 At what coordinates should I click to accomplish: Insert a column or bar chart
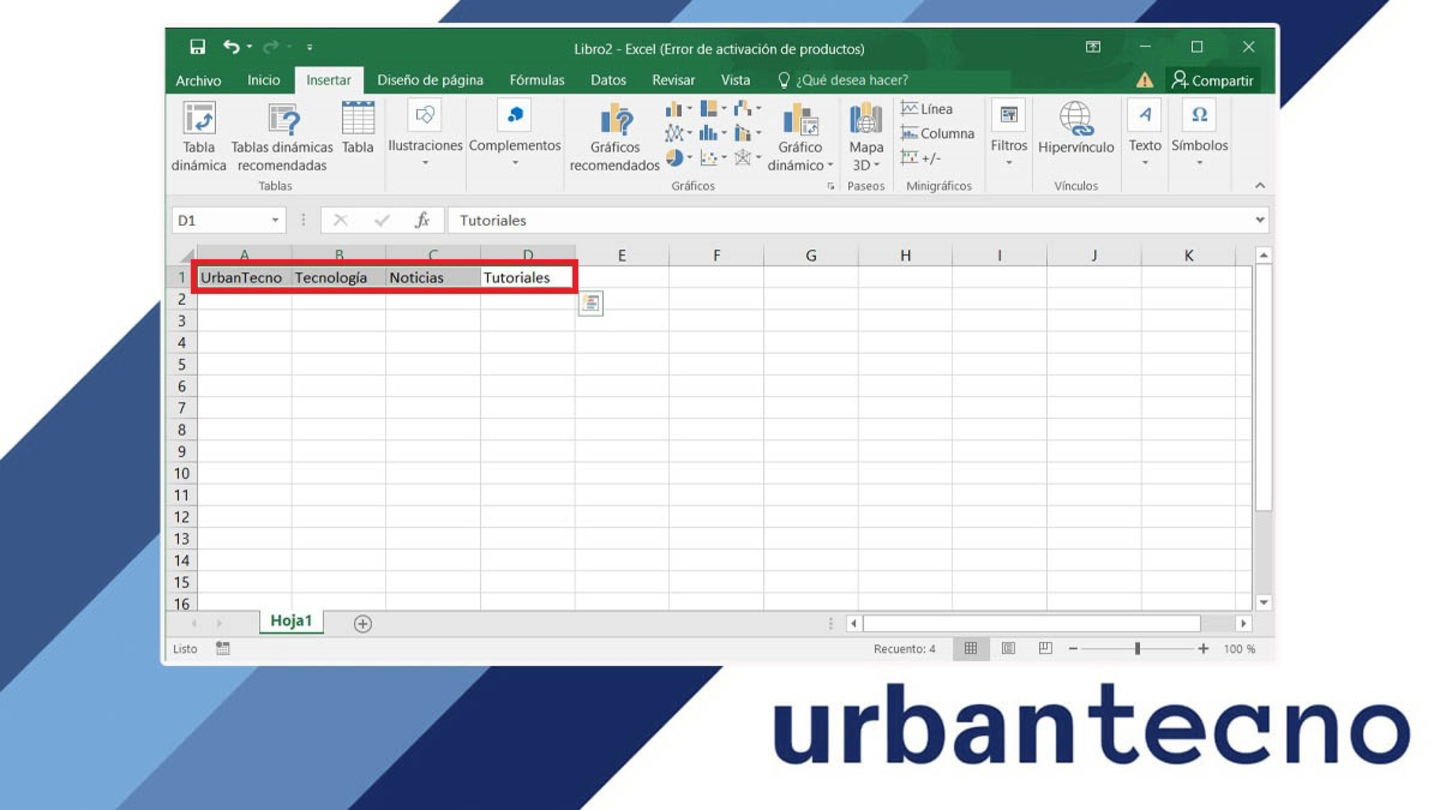coord(679,108)
